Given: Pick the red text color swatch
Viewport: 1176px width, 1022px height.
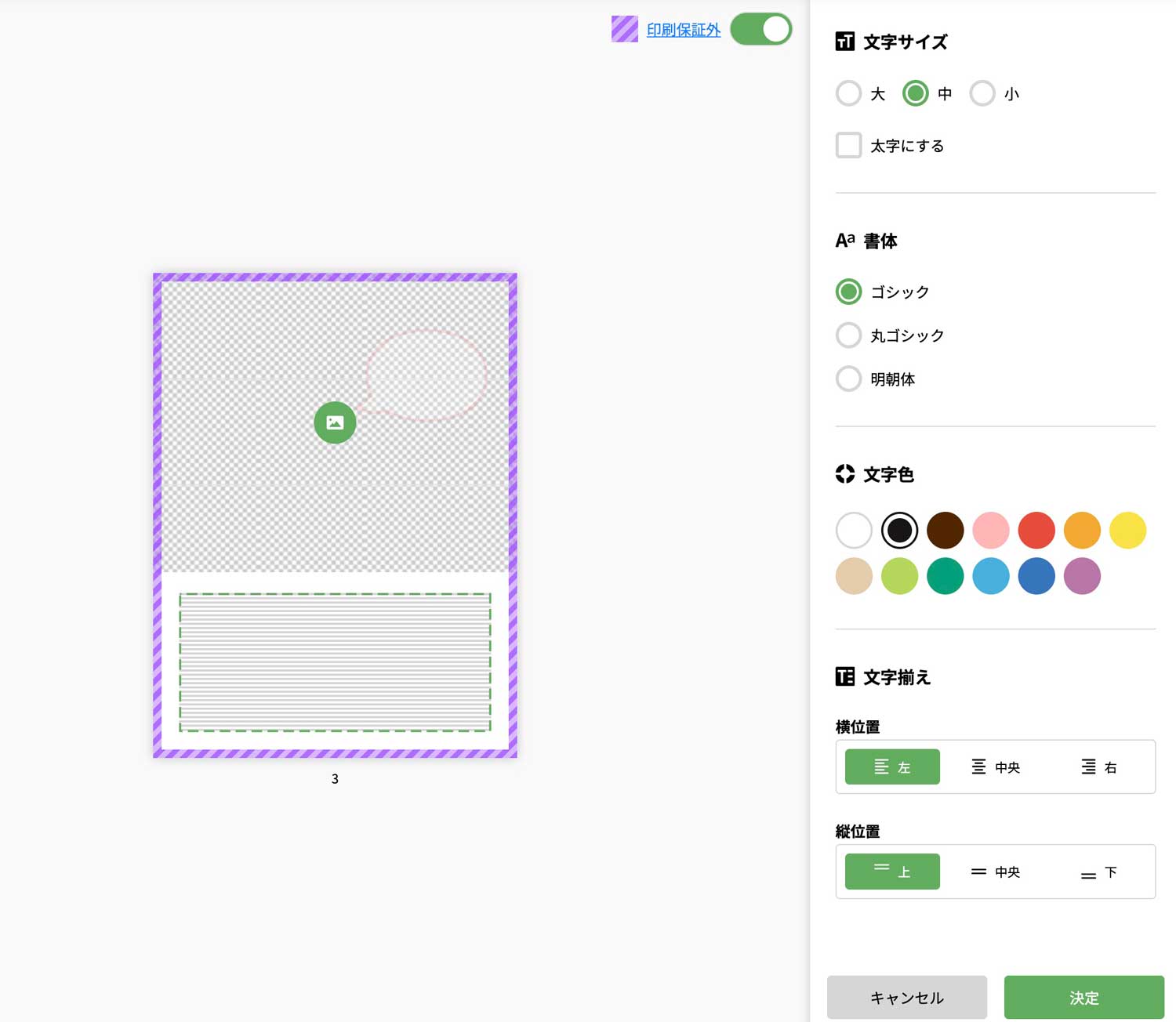Looking at the screenshot, I should click(1036, 531).
